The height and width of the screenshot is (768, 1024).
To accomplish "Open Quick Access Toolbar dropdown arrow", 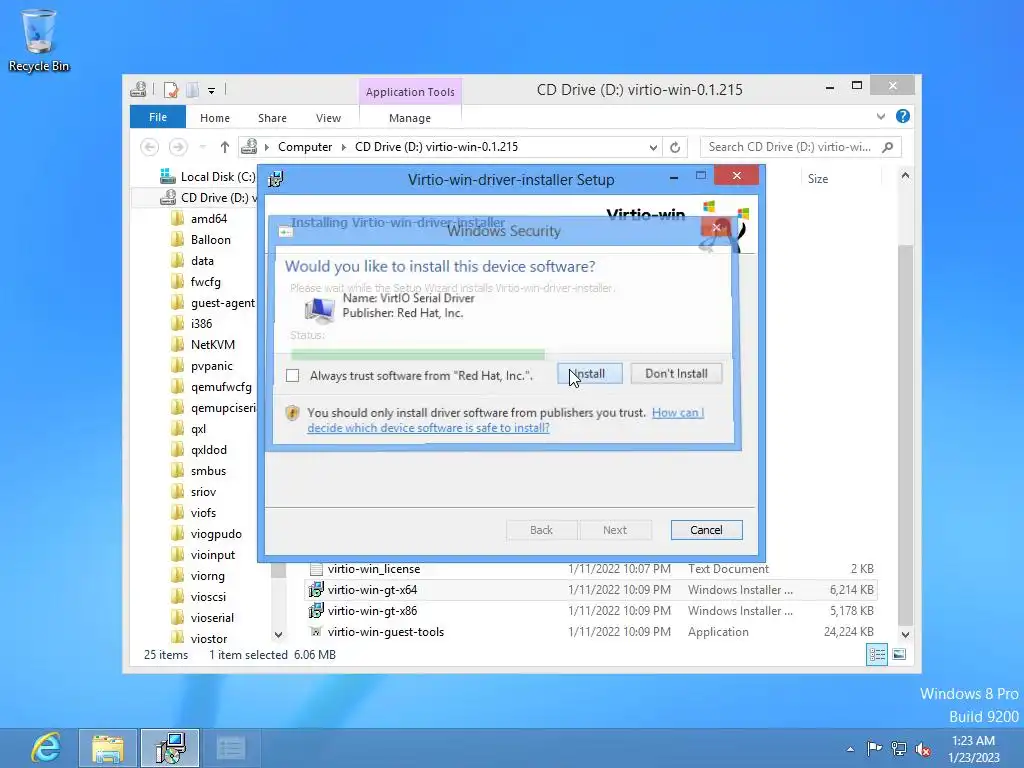I will [x=212, y=91].
